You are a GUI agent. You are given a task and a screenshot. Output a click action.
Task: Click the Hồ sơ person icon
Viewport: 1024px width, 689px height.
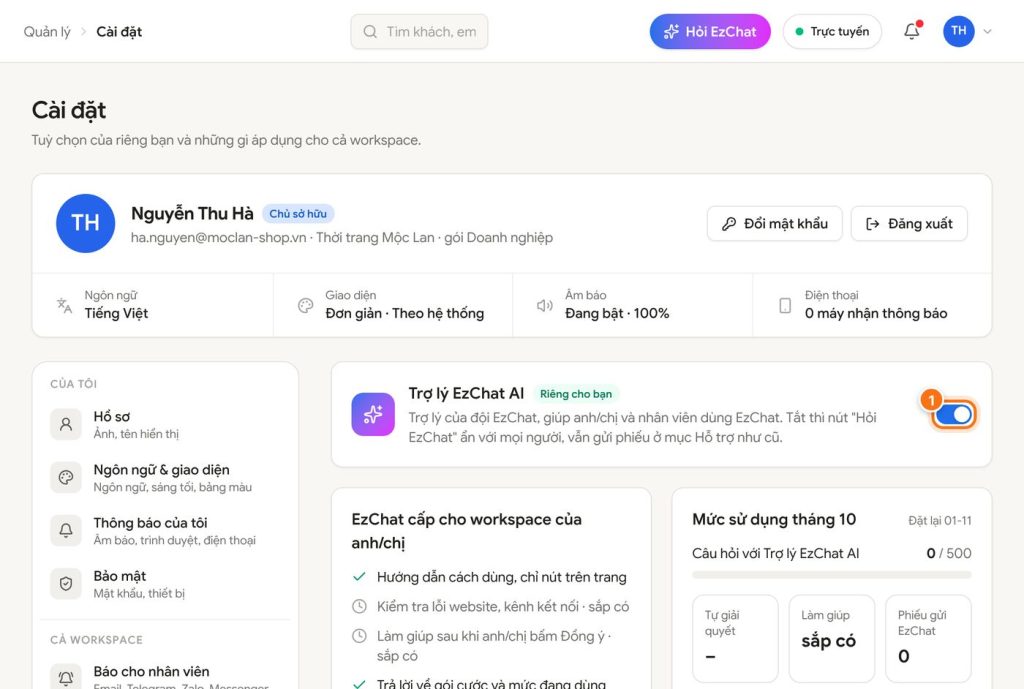pyautogui.click(x=66, y=425)
